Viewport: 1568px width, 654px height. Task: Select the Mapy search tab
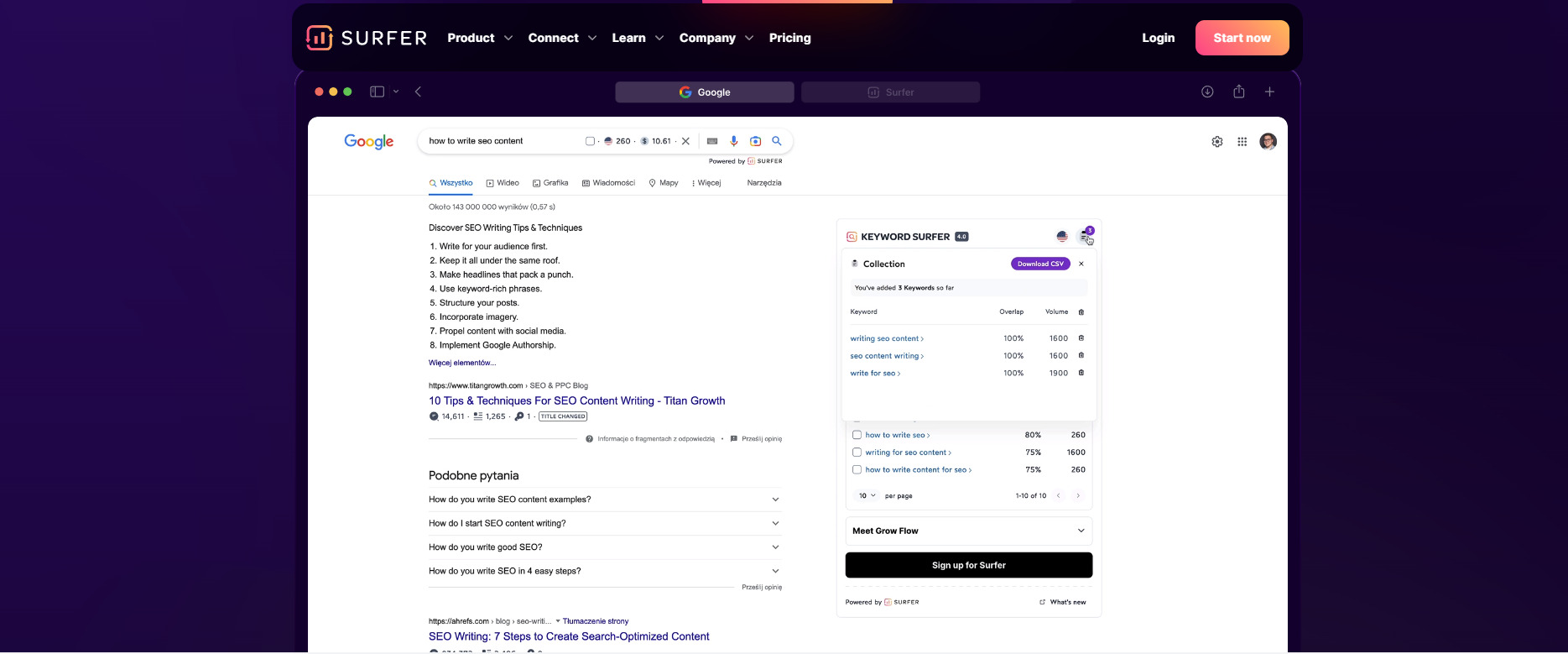664,183
